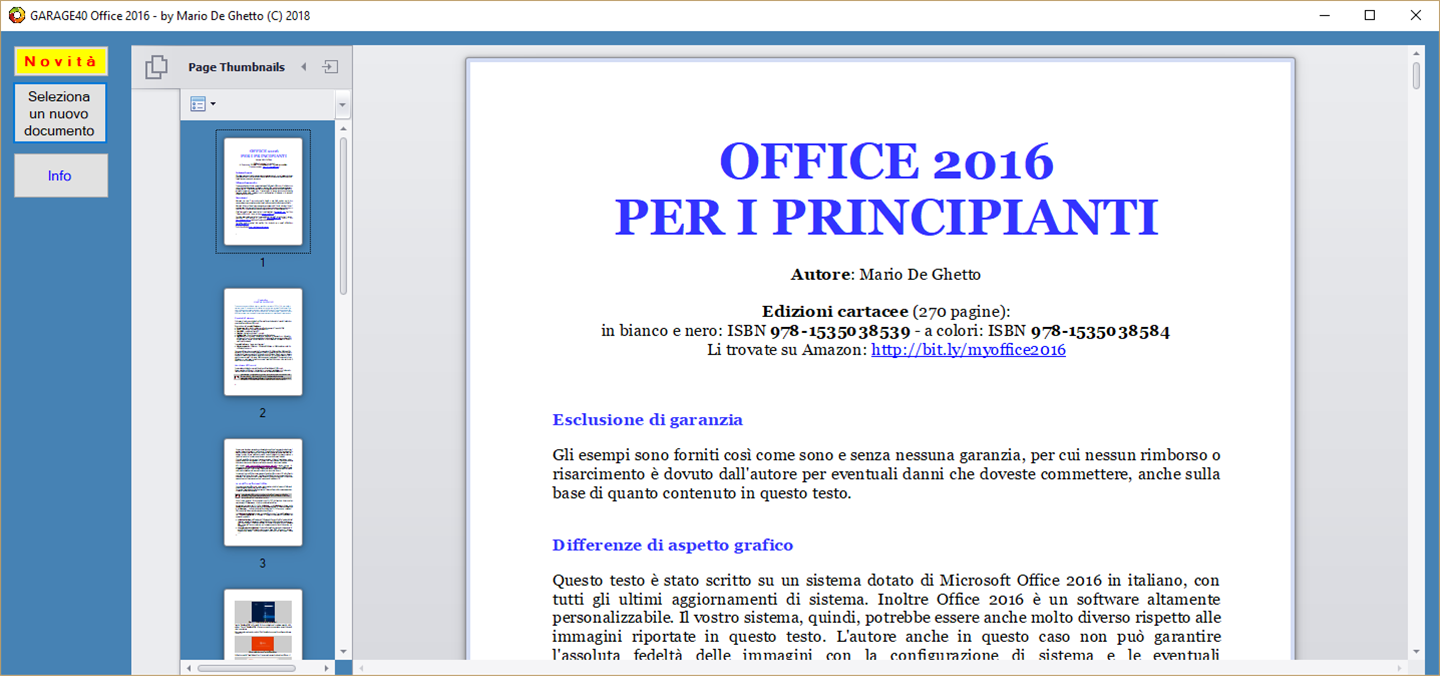Click the Page Thumbnails panel icon
1440x676 pixels.
(156, 67)
